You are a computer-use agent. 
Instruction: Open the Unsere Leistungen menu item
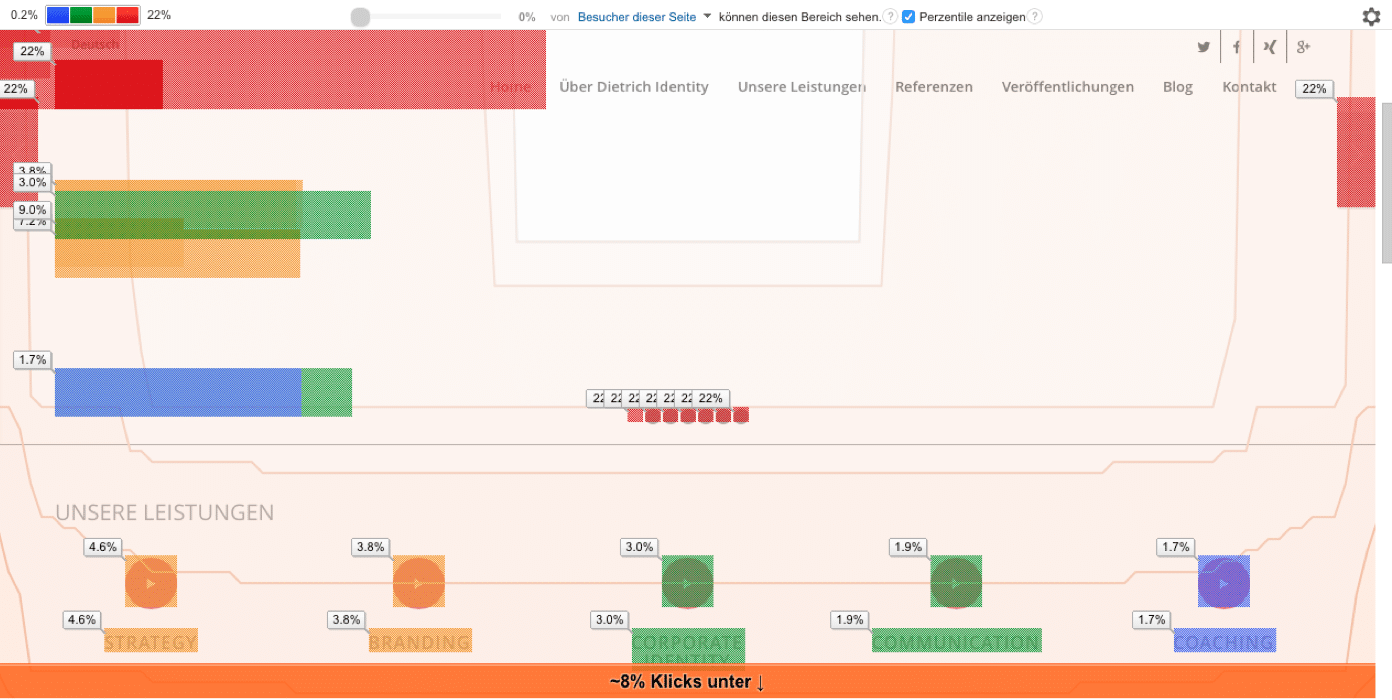pos(802,87)
